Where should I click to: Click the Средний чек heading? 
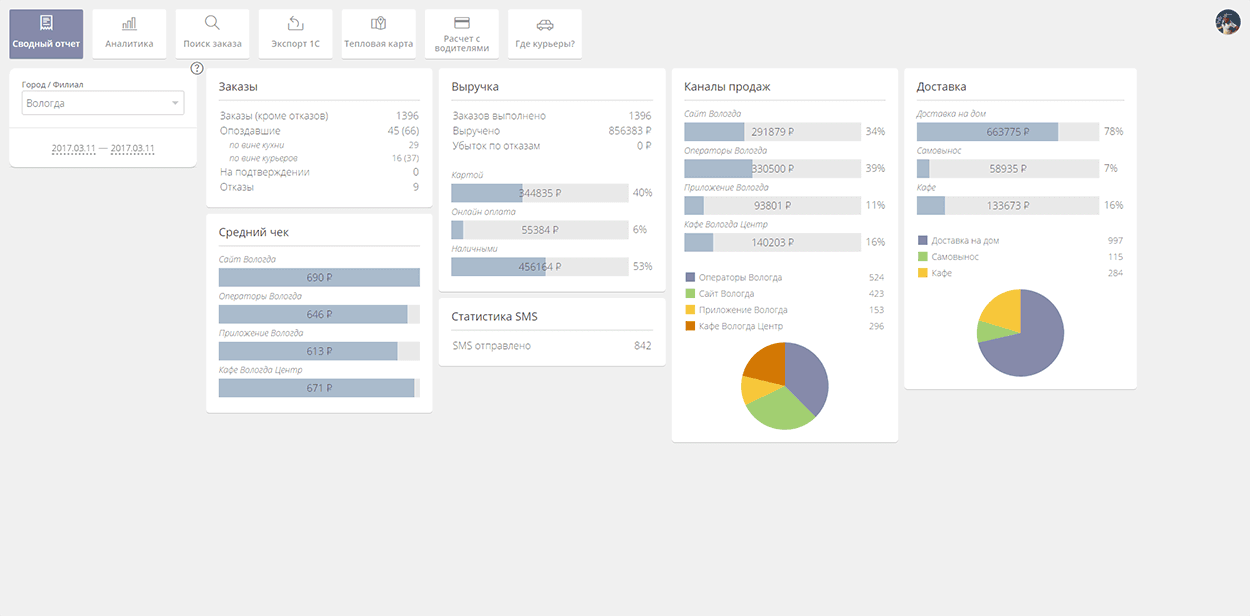coord(254,233)
